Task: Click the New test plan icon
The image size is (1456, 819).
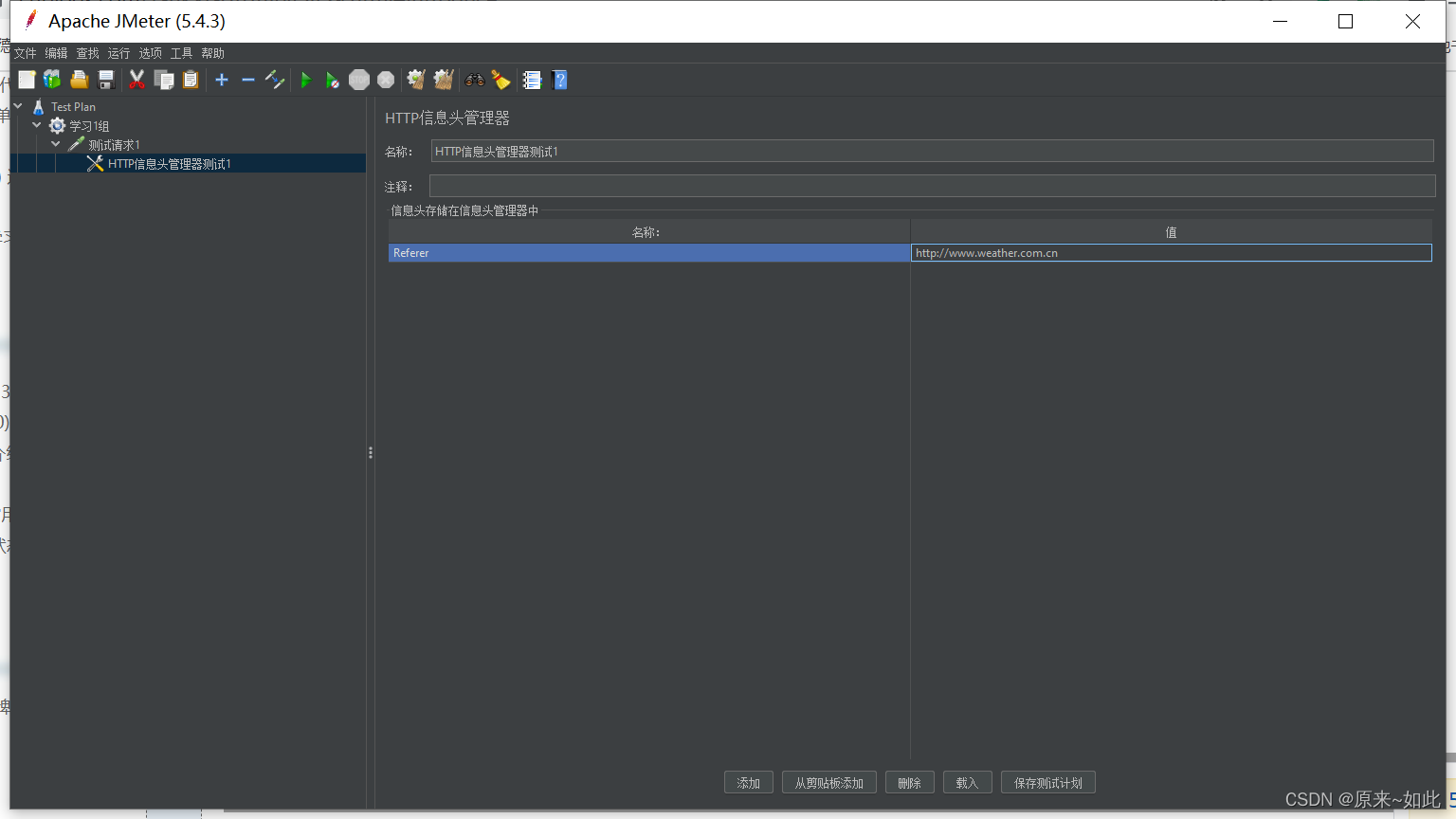Action: (x=27, y=80)
